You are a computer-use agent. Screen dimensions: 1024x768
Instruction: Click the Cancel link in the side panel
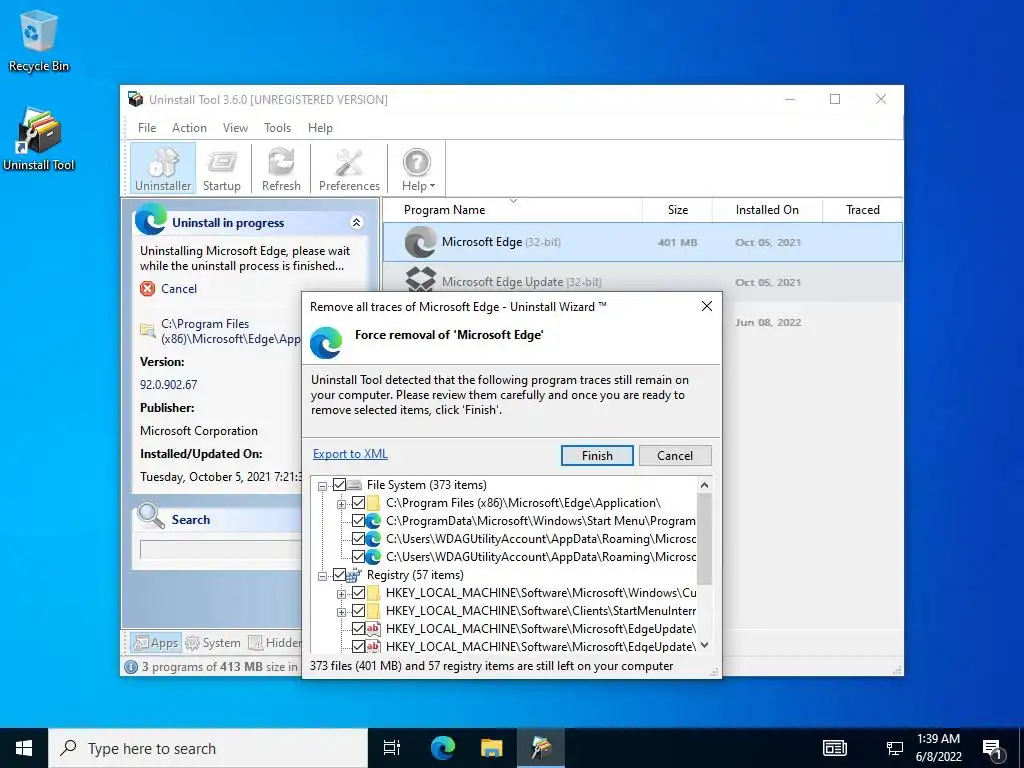178,289
